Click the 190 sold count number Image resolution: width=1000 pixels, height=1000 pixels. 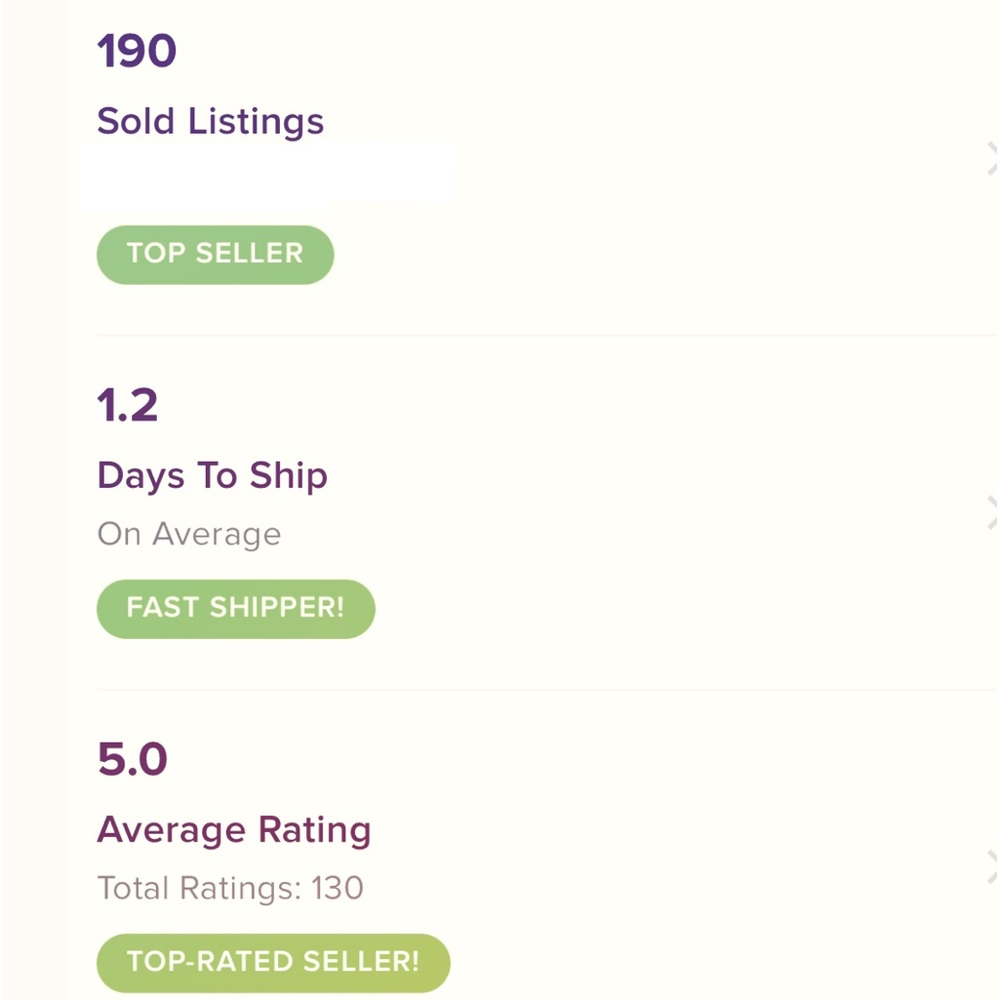(x=137, y=52)
